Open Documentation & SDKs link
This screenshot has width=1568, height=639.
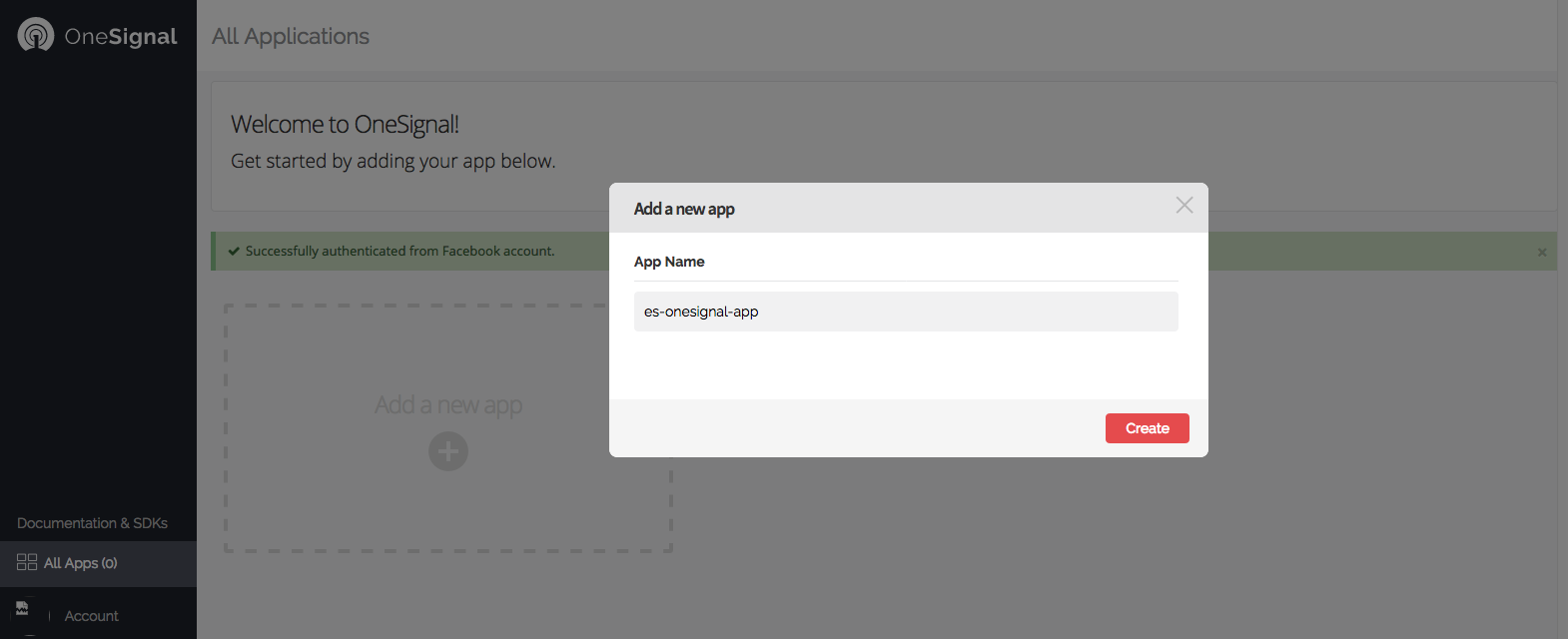(92, 523)
